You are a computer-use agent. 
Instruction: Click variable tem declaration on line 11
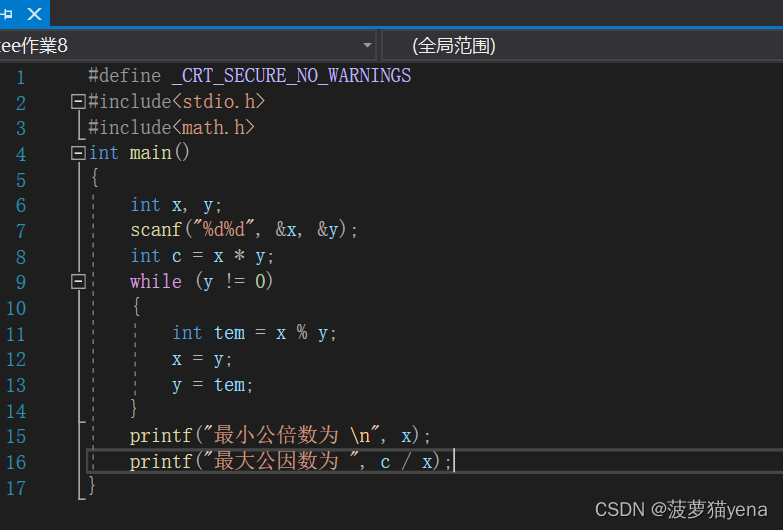(x=230, y=333)
